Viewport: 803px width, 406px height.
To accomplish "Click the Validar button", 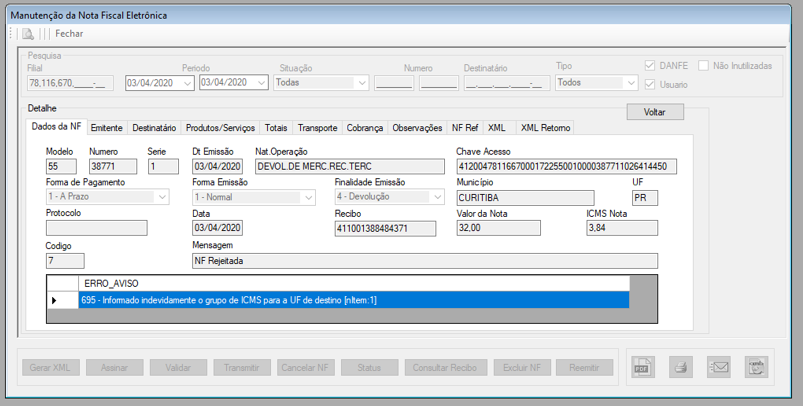I will pos(178,368).
